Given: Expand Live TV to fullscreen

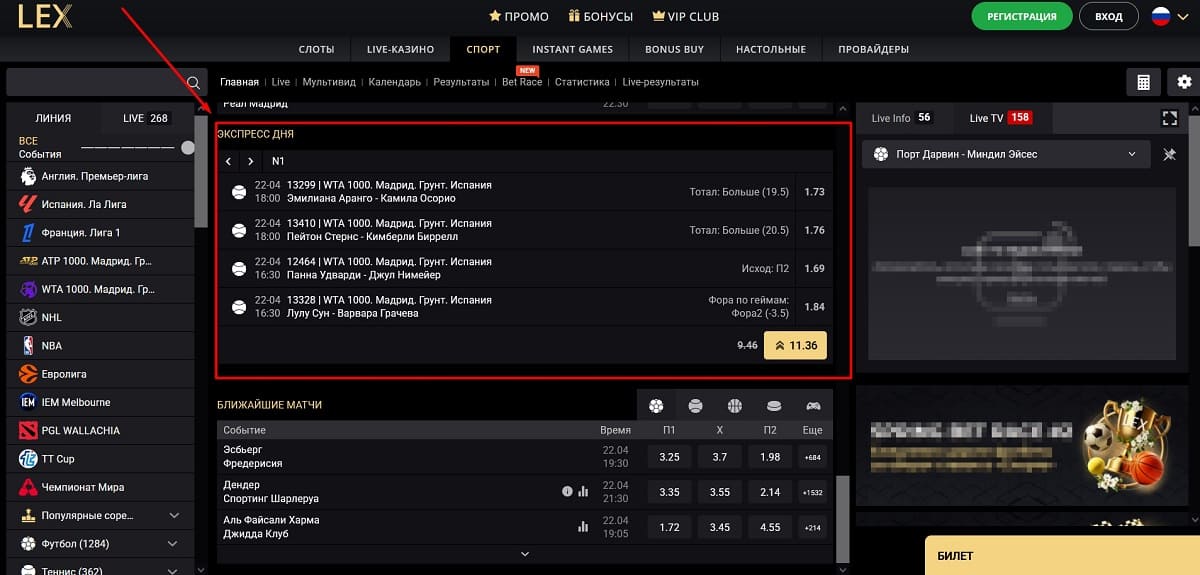Looking at the screenshot, I should pos(1170,118).
